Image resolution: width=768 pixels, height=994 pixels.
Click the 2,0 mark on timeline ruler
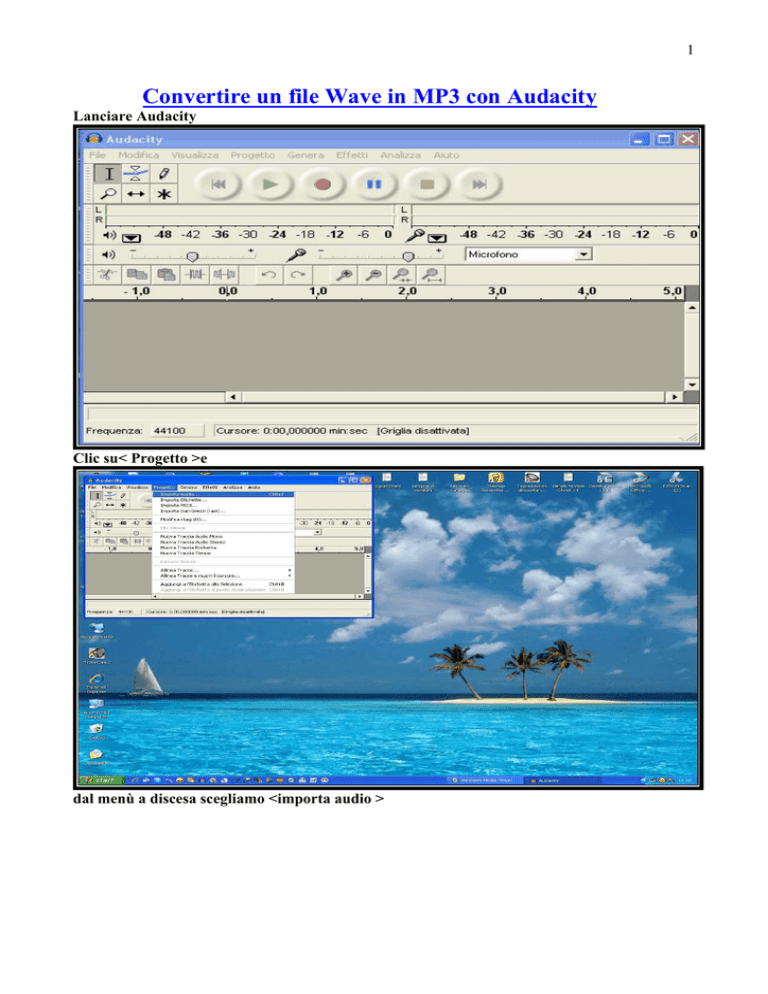407,291
